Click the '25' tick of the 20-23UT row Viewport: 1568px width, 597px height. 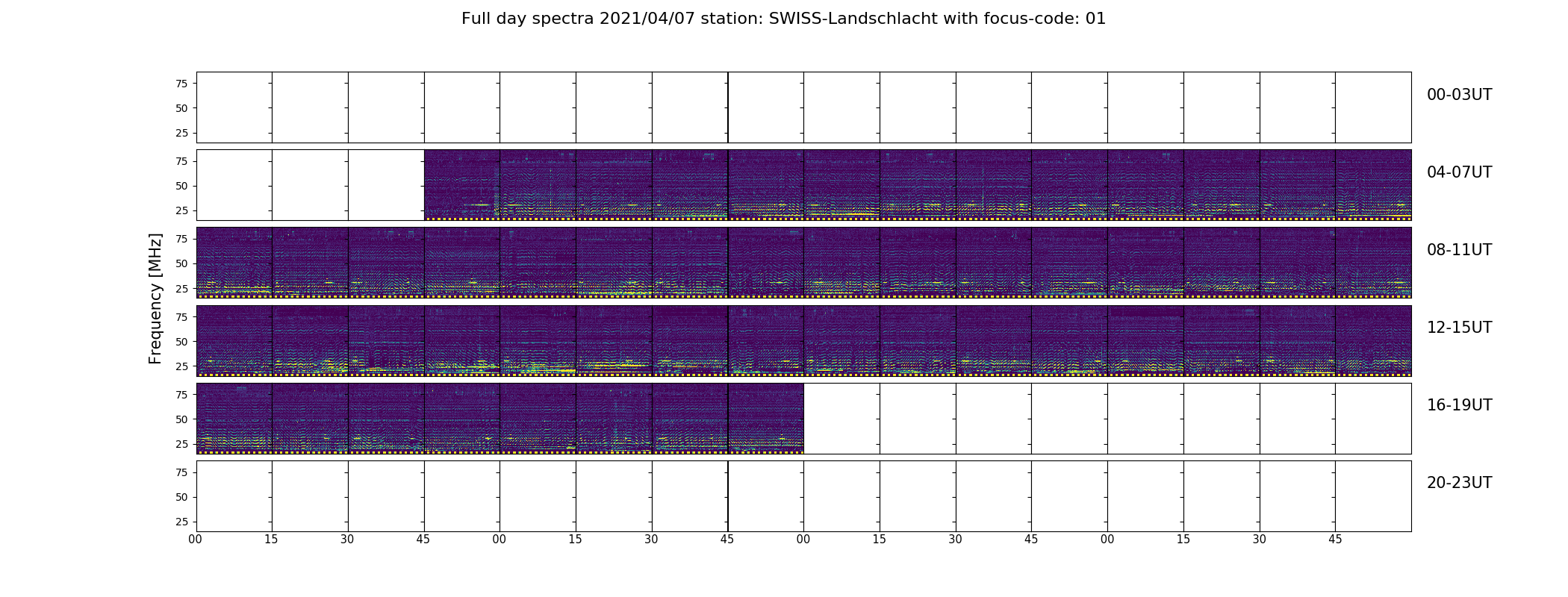[181, 522]
